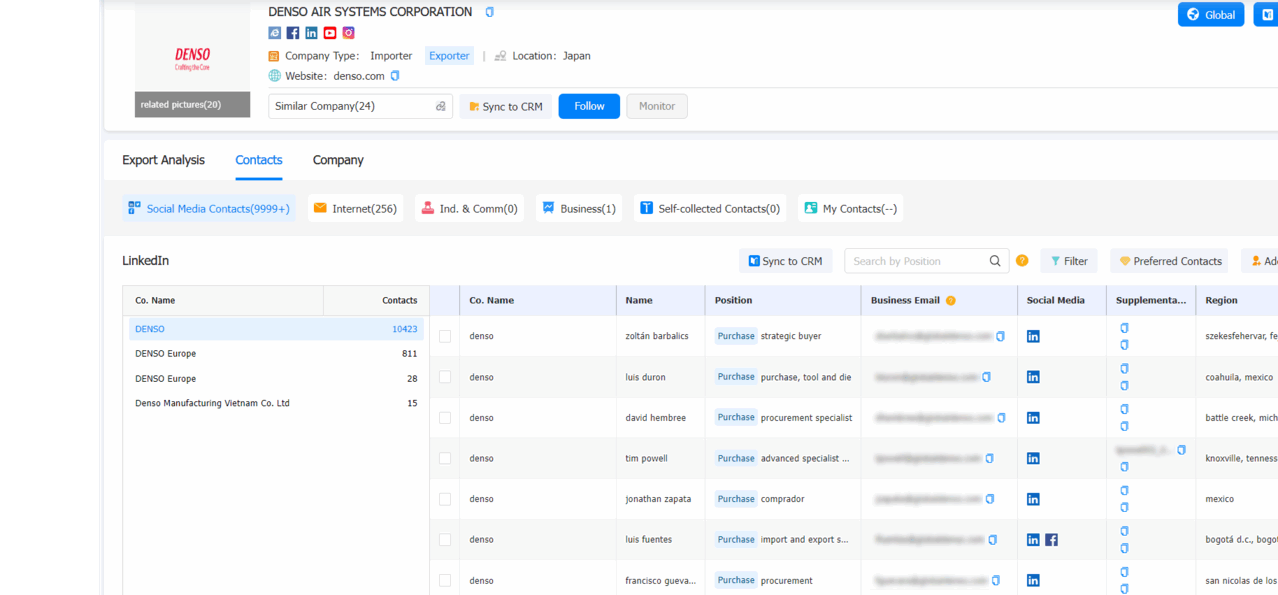The height and width of the screenshot is (595, 1278).
Task: Switch to Export Analysis tab
Action: [x=163, y=160]
